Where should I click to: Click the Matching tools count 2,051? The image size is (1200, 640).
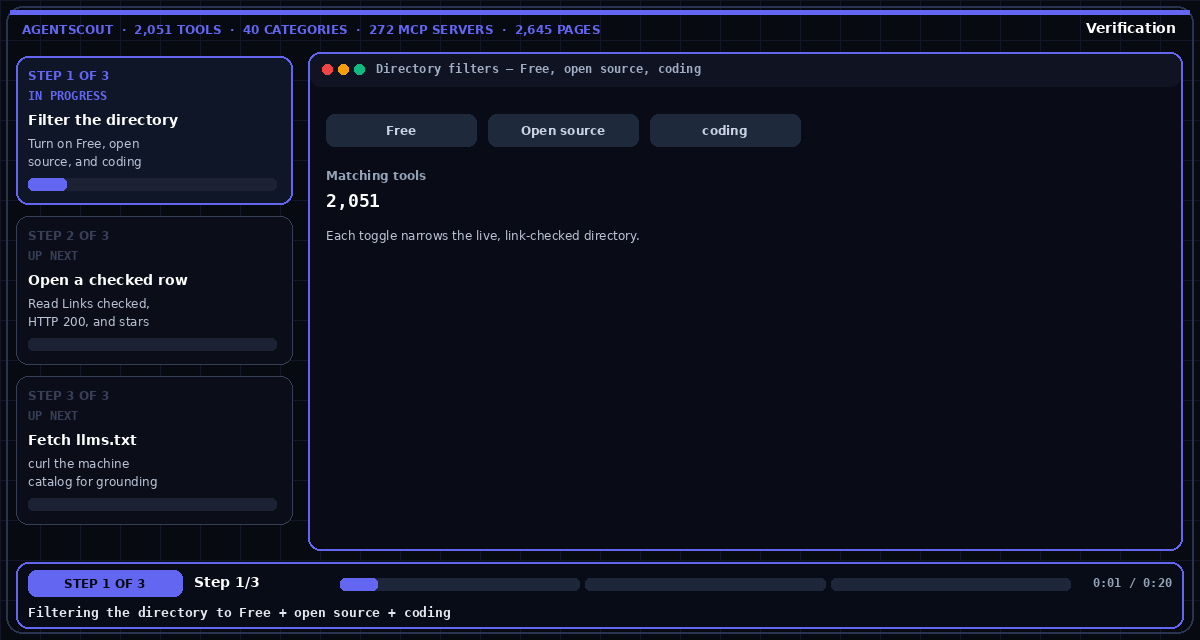coord(353,201)
